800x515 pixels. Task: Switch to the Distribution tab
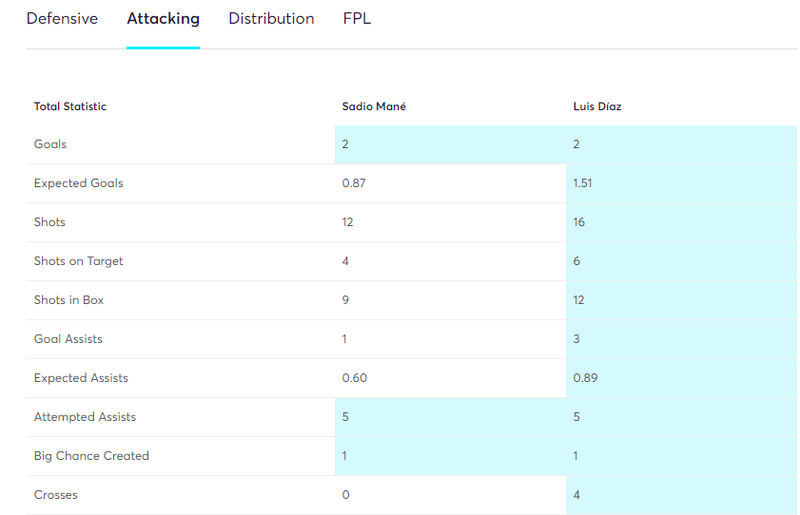tap(271, 18)
